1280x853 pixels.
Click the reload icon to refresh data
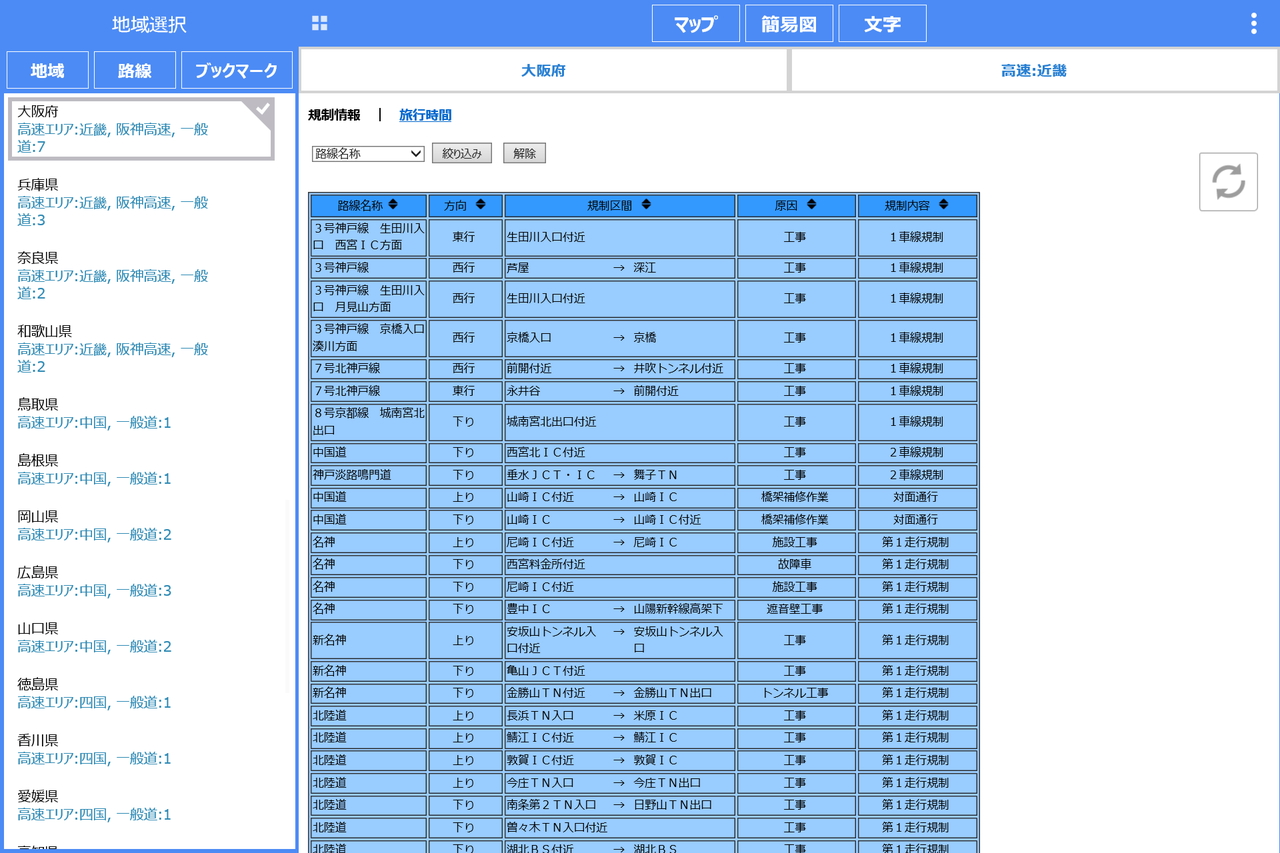click(x=1228, y=181)
